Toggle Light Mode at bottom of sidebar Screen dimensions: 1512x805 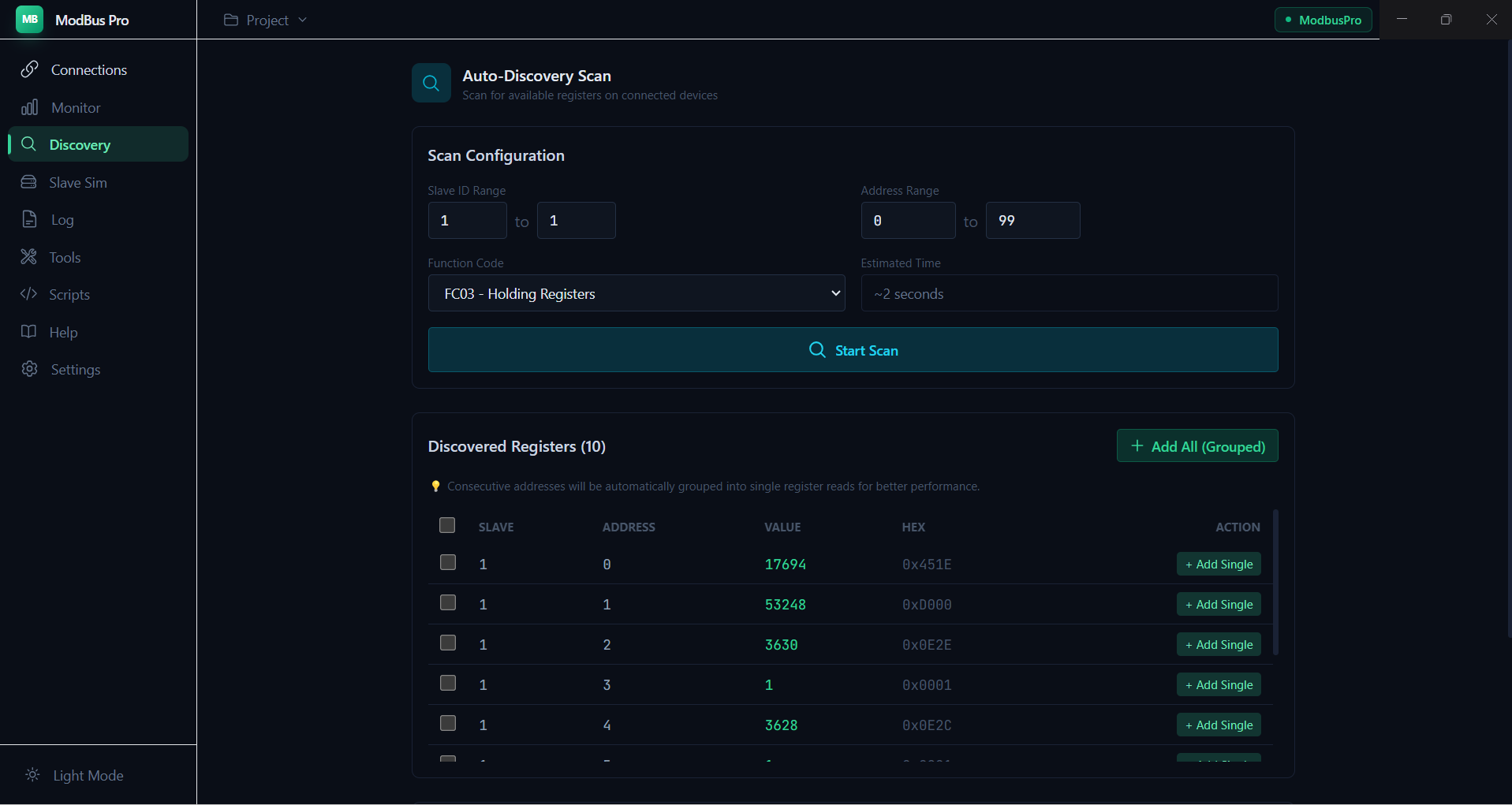pos(74,775)
